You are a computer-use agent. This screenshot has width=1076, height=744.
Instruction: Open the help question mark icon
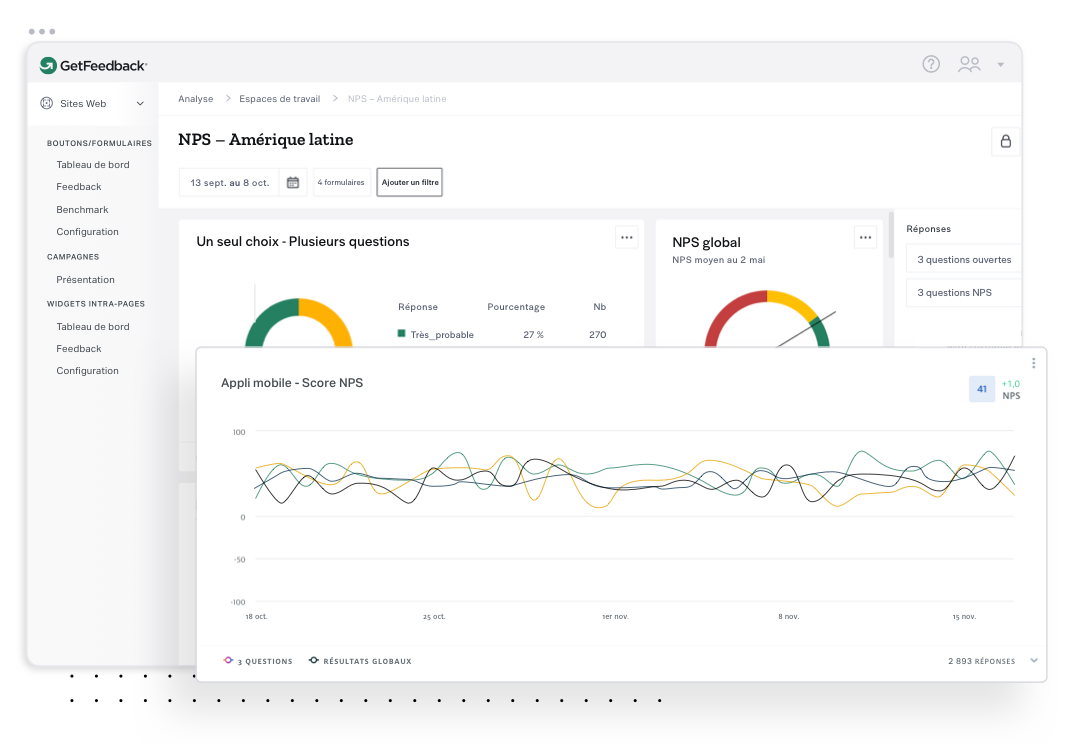coord(931,64)
